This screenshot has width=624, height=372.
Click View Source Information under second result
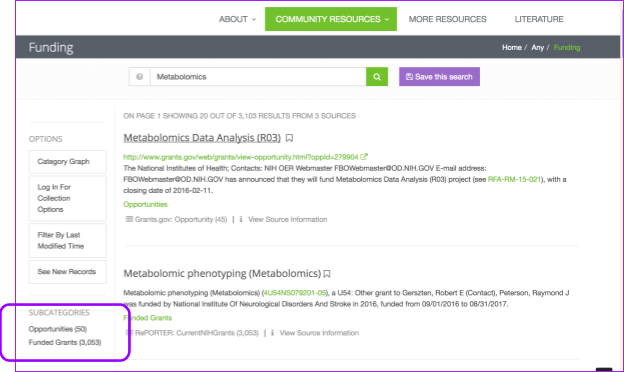[x=319, y=333]
